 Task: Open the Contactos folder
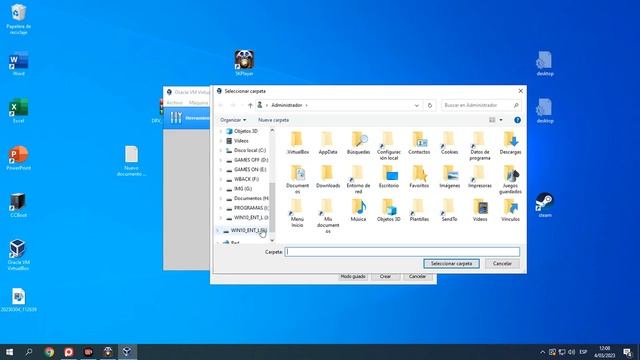(x=419, y=142)
